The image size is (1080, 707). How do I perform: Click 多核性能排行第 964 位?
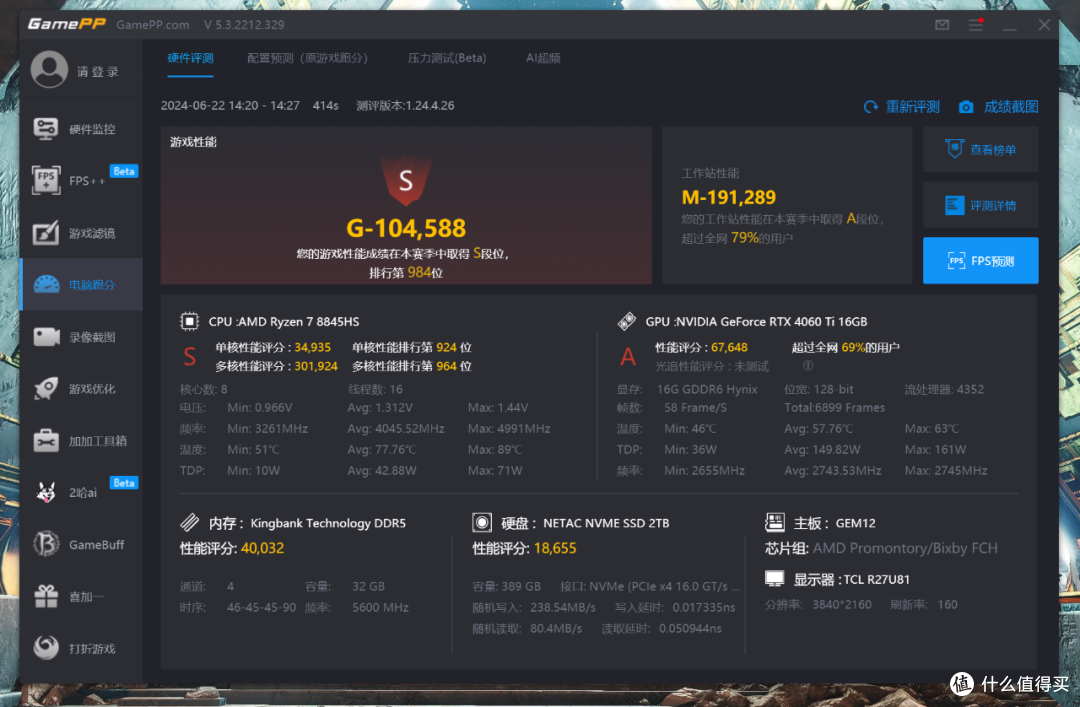tap(412, 366)
